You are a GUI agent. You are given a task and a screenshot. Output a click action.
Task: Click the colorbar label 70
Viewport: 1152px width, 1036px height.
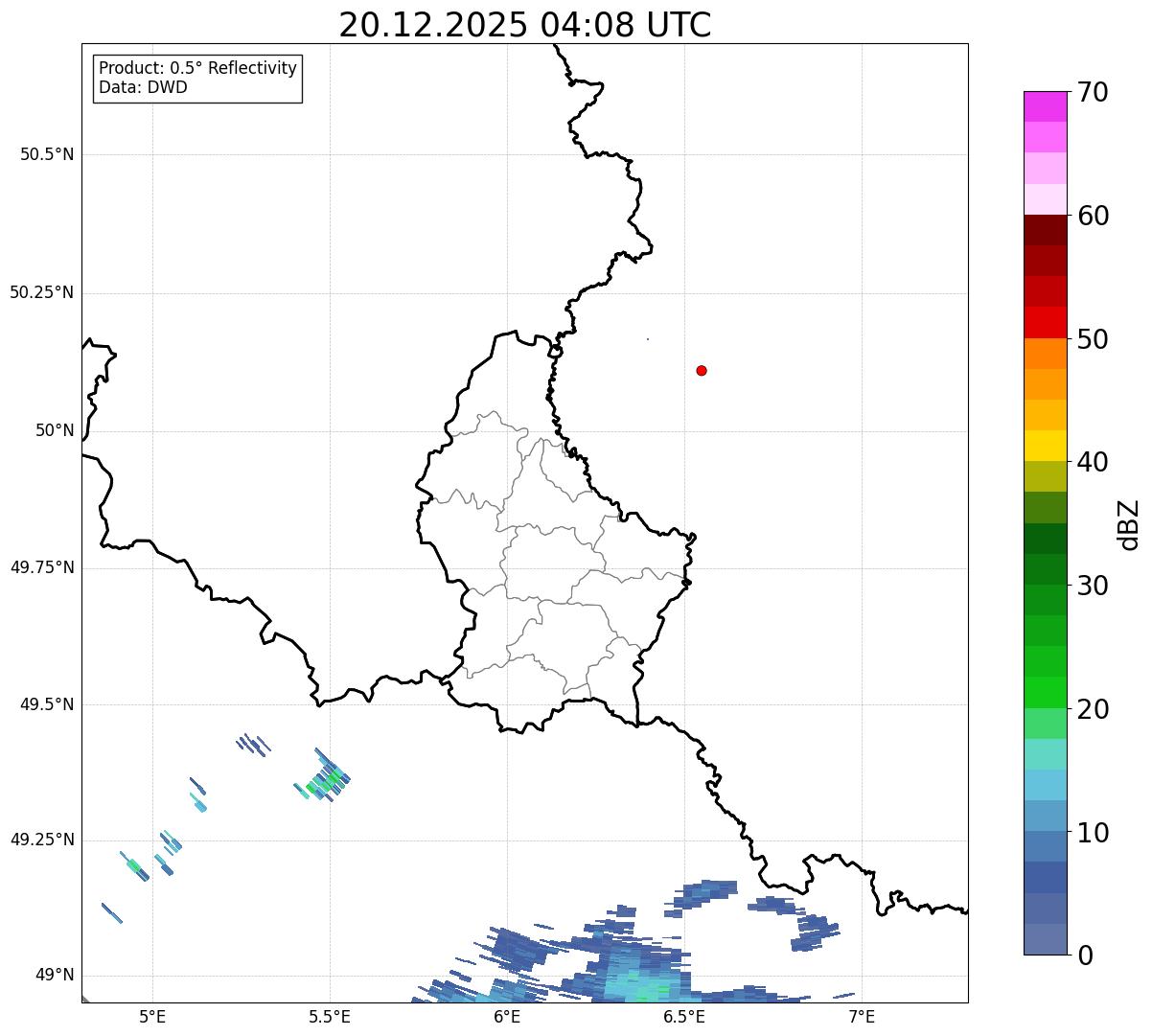coord(1093,92)
